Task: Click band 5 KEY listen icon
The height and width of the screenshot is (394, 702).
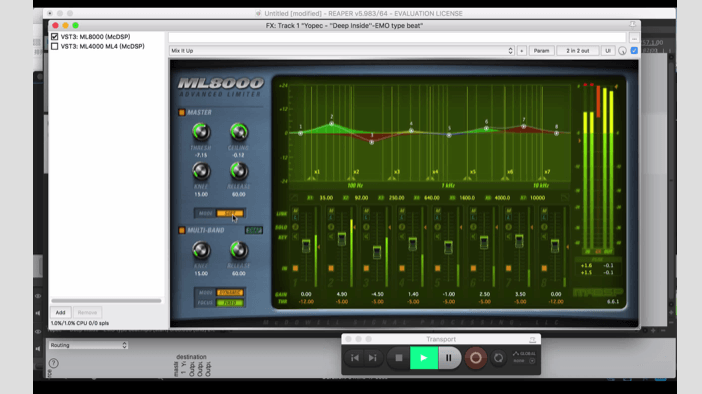Action: (437, 236)
